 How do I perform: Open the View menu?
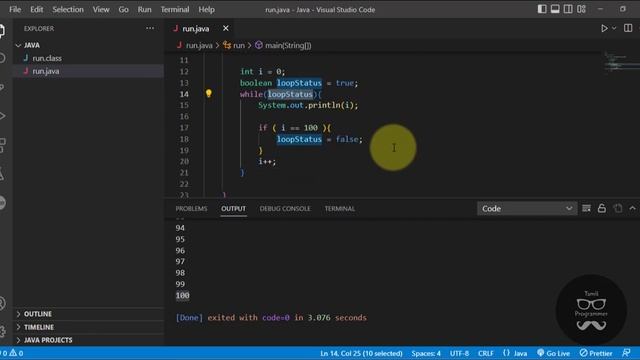click(101, 9)
